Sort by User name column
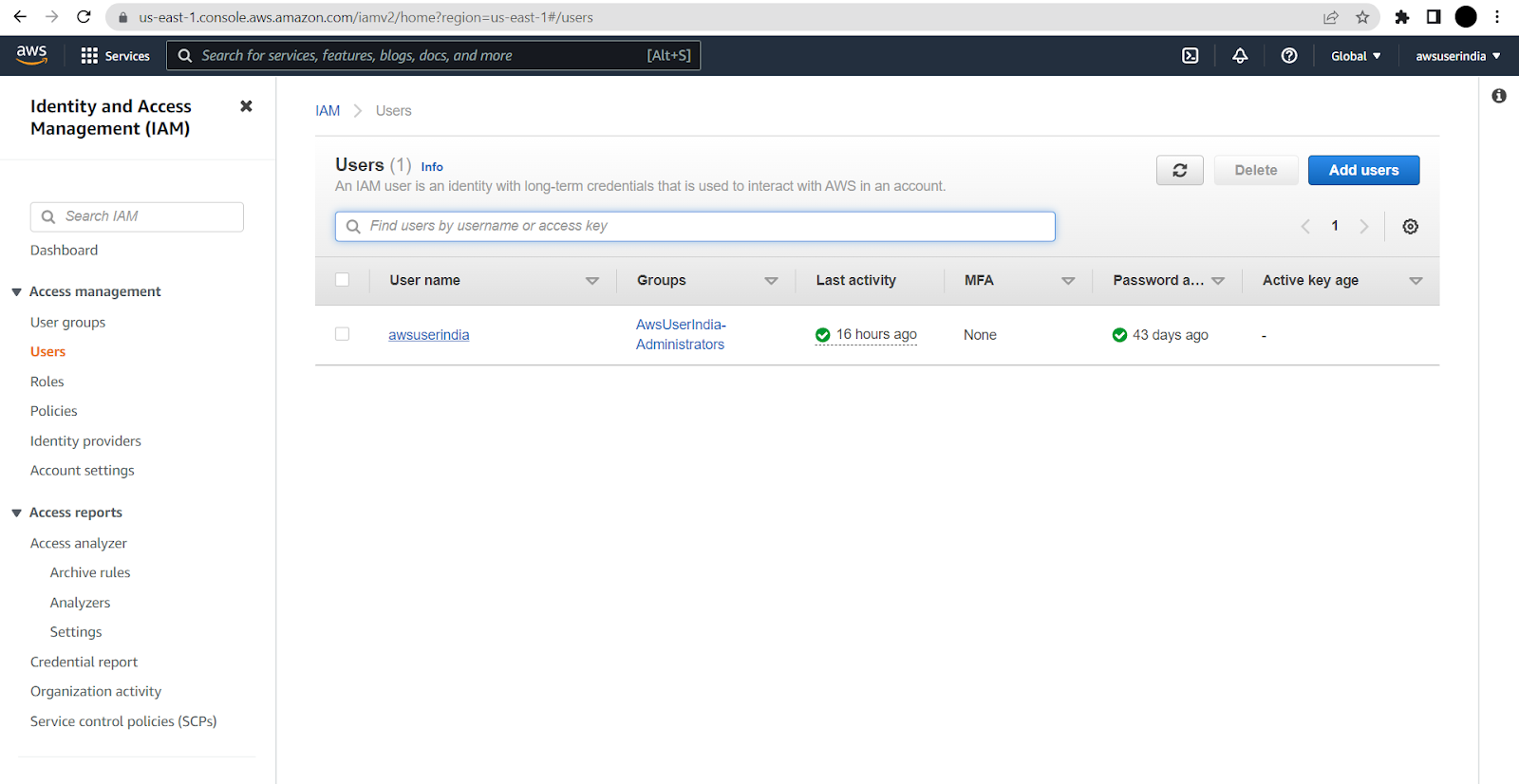 click(592, 281)
